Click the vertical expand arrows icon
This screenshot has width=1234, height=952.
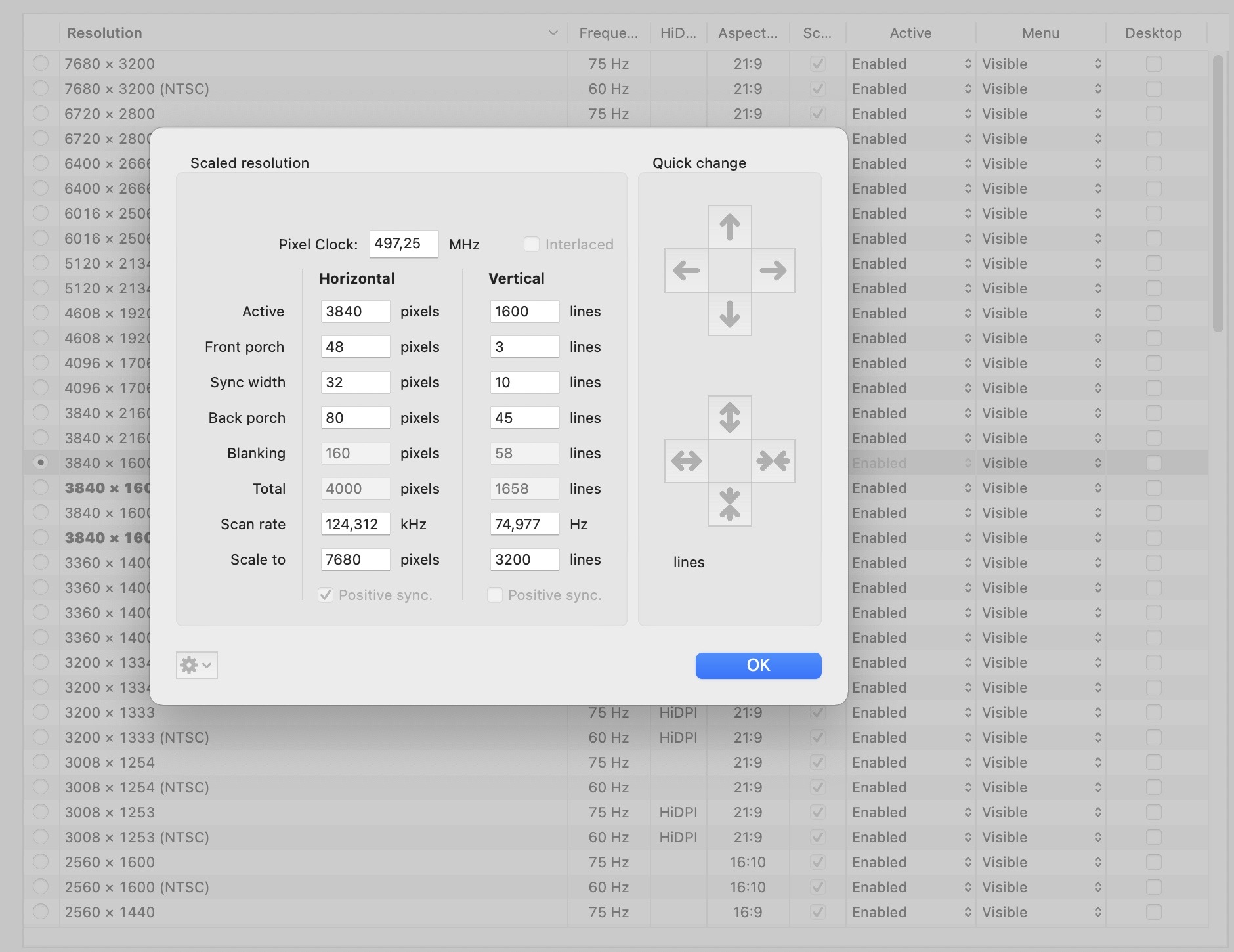point(729,417)
